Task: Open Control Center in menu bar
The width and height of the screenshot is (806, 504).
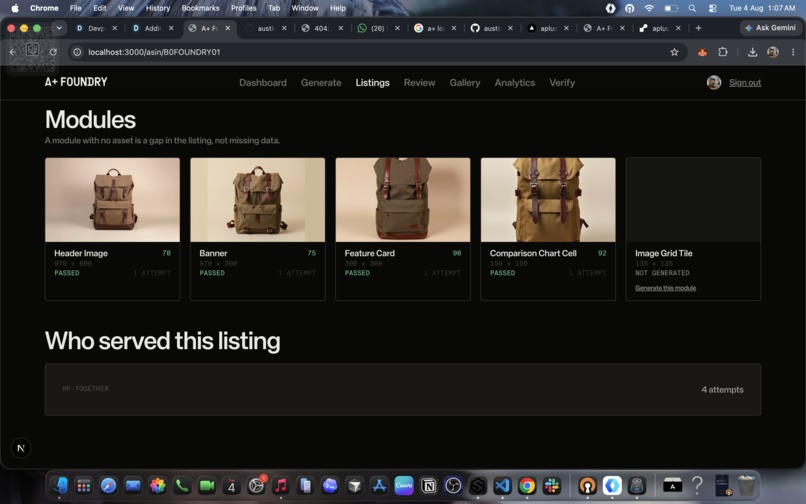Action: tap(712, 8)
